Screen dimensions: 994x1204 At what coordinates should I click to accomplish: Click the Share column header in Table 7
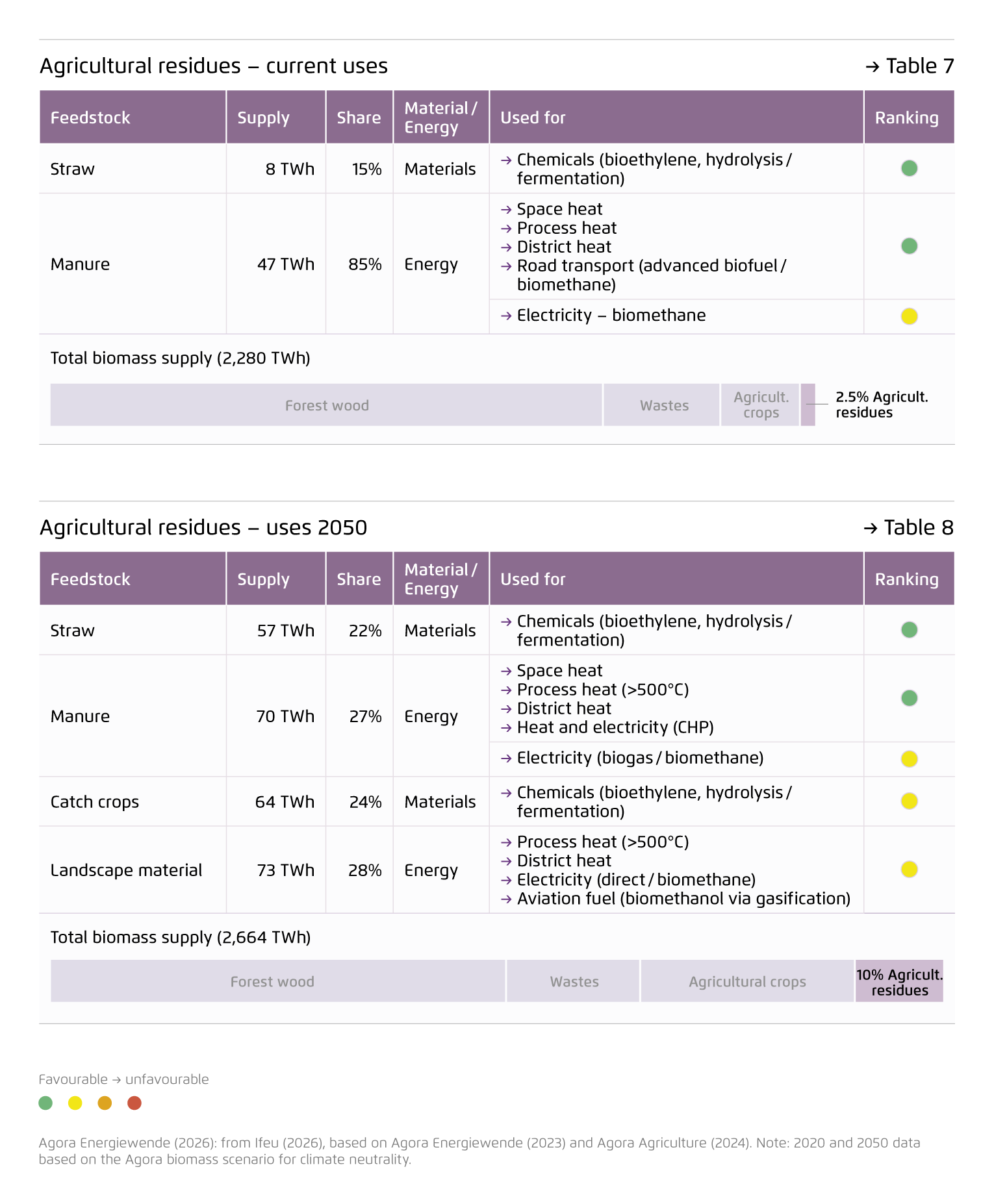[x=359, y=118]
